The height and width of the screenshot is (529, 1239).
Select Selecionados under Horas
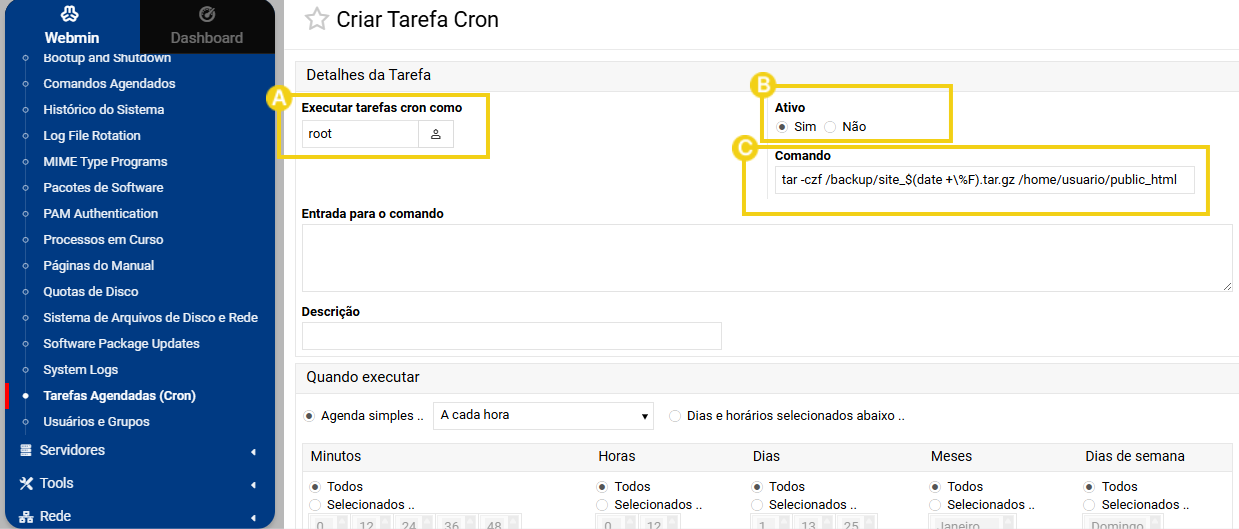pos(603,505)
